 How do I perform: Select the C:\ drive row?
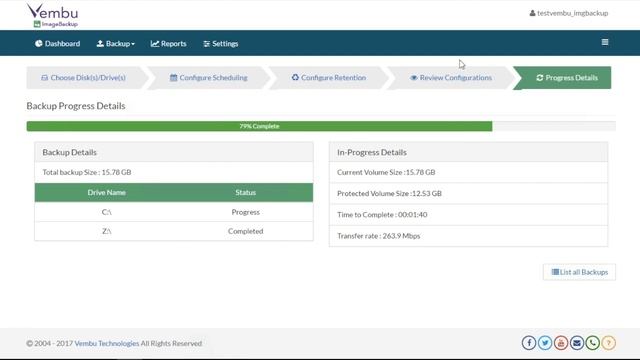pos(174,212)
